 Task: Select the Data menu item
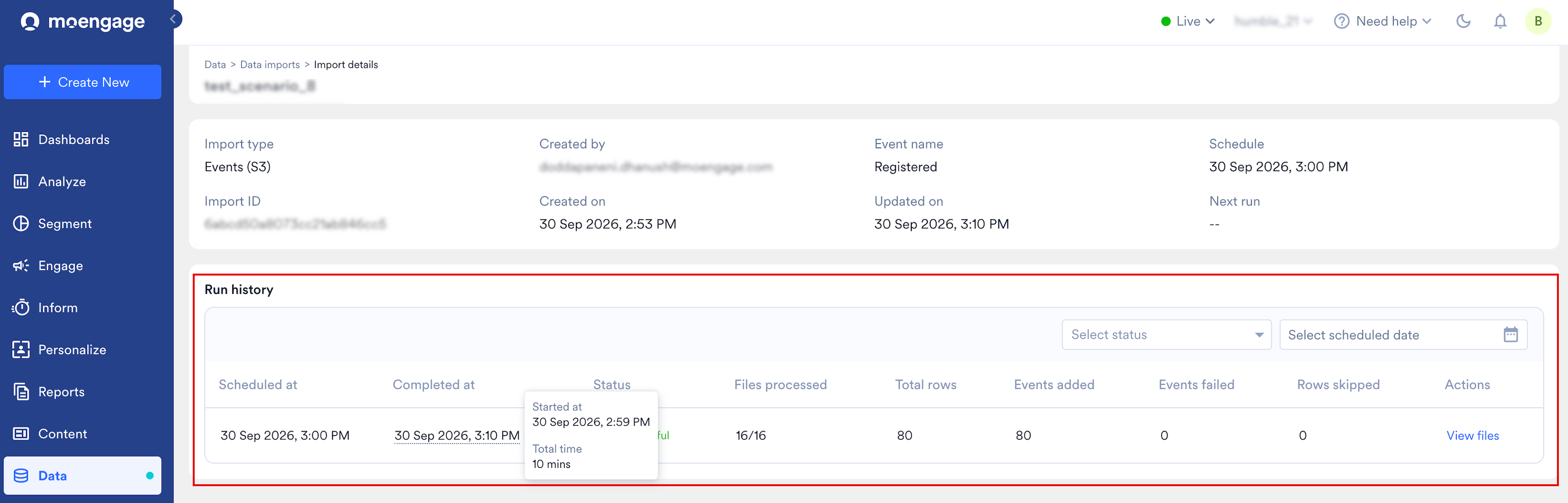coord(83,476)
